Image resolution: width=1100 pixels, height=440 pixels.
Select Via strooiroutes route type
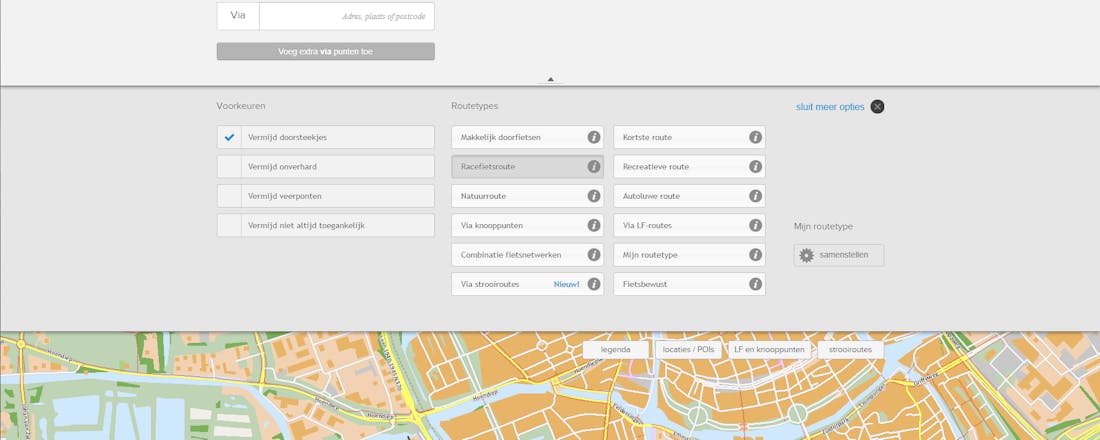pos(528,284)
